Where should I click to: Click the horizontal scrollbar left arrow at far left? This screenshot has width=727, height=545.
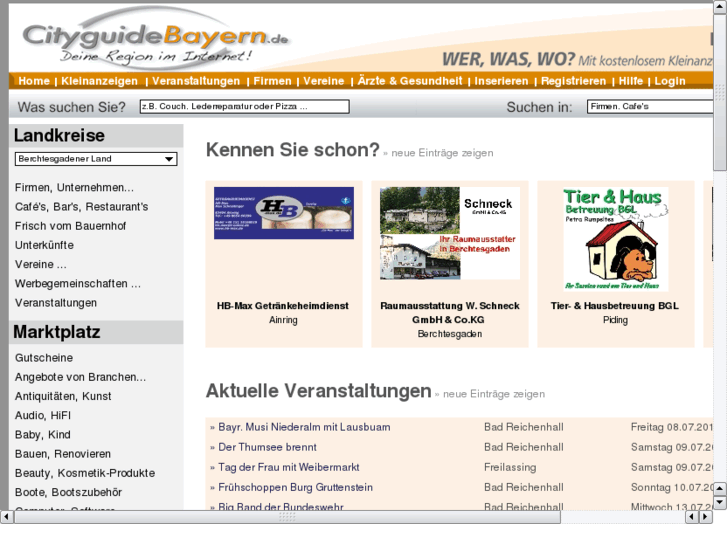pyautogui.click(x=6, y=516)
